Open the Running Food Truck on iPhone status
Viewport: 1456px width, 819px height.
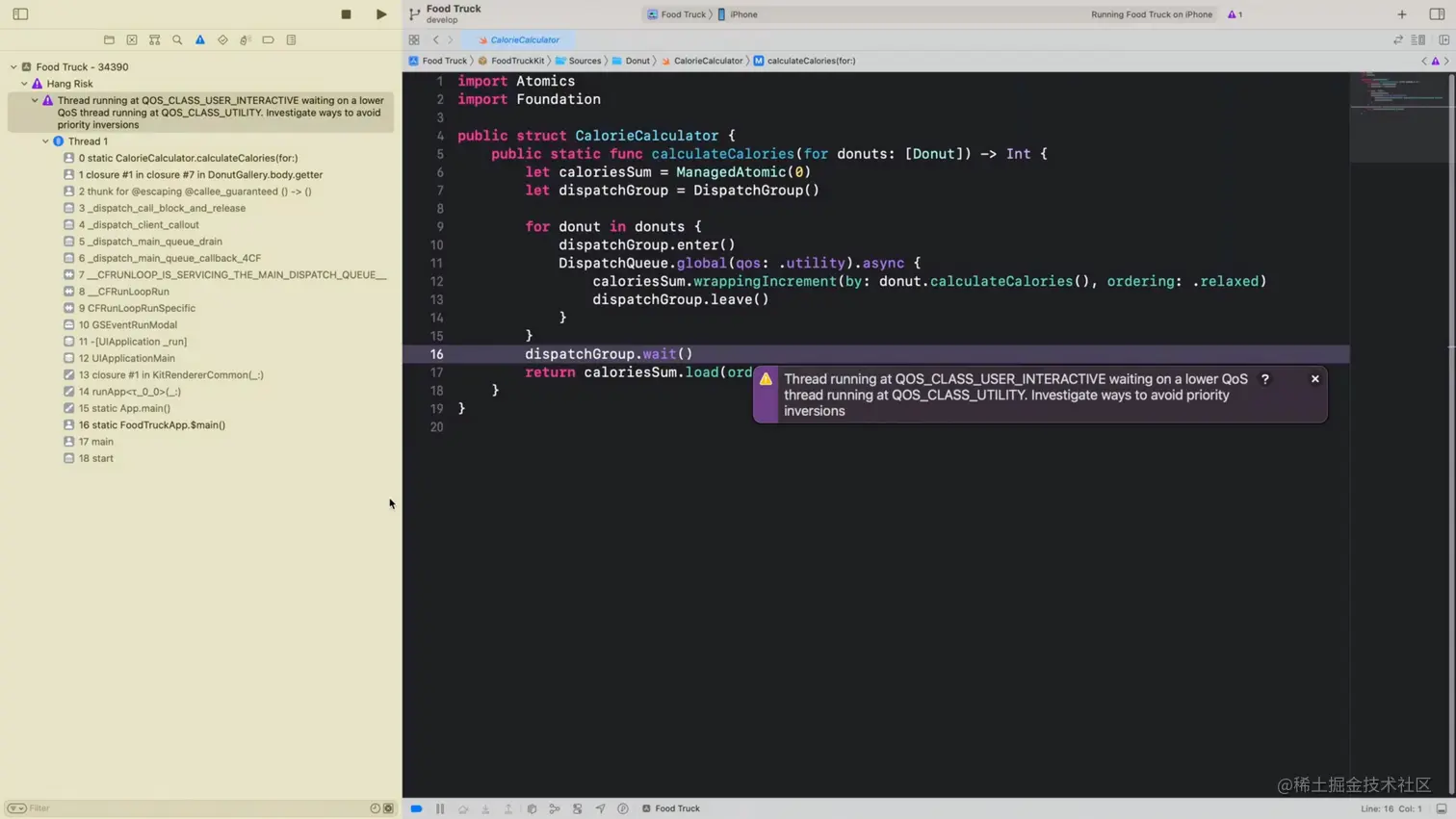[1151, 14]
